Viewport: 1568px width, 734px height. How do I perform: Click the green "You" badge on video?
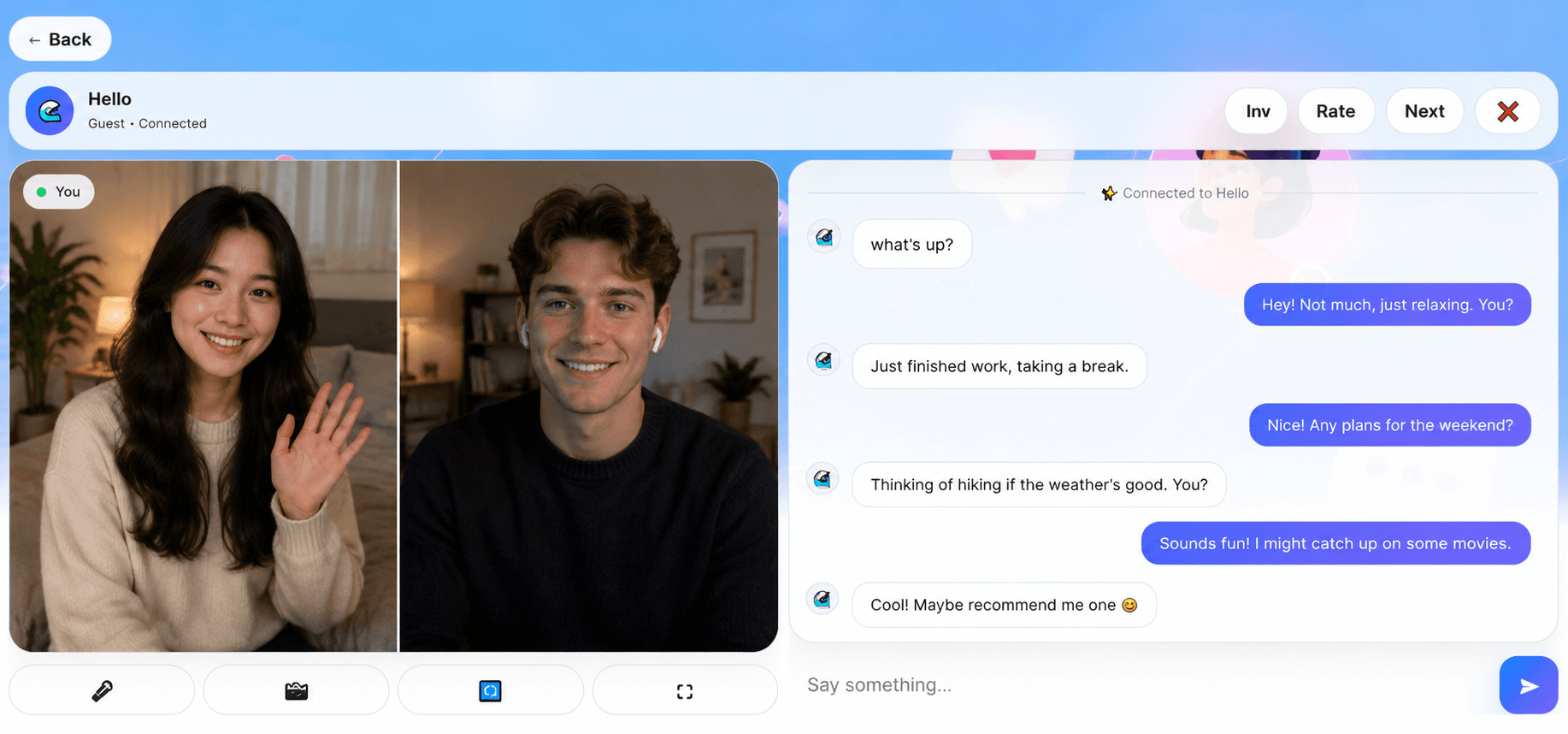pyautogui.click(x=58, y=192)
